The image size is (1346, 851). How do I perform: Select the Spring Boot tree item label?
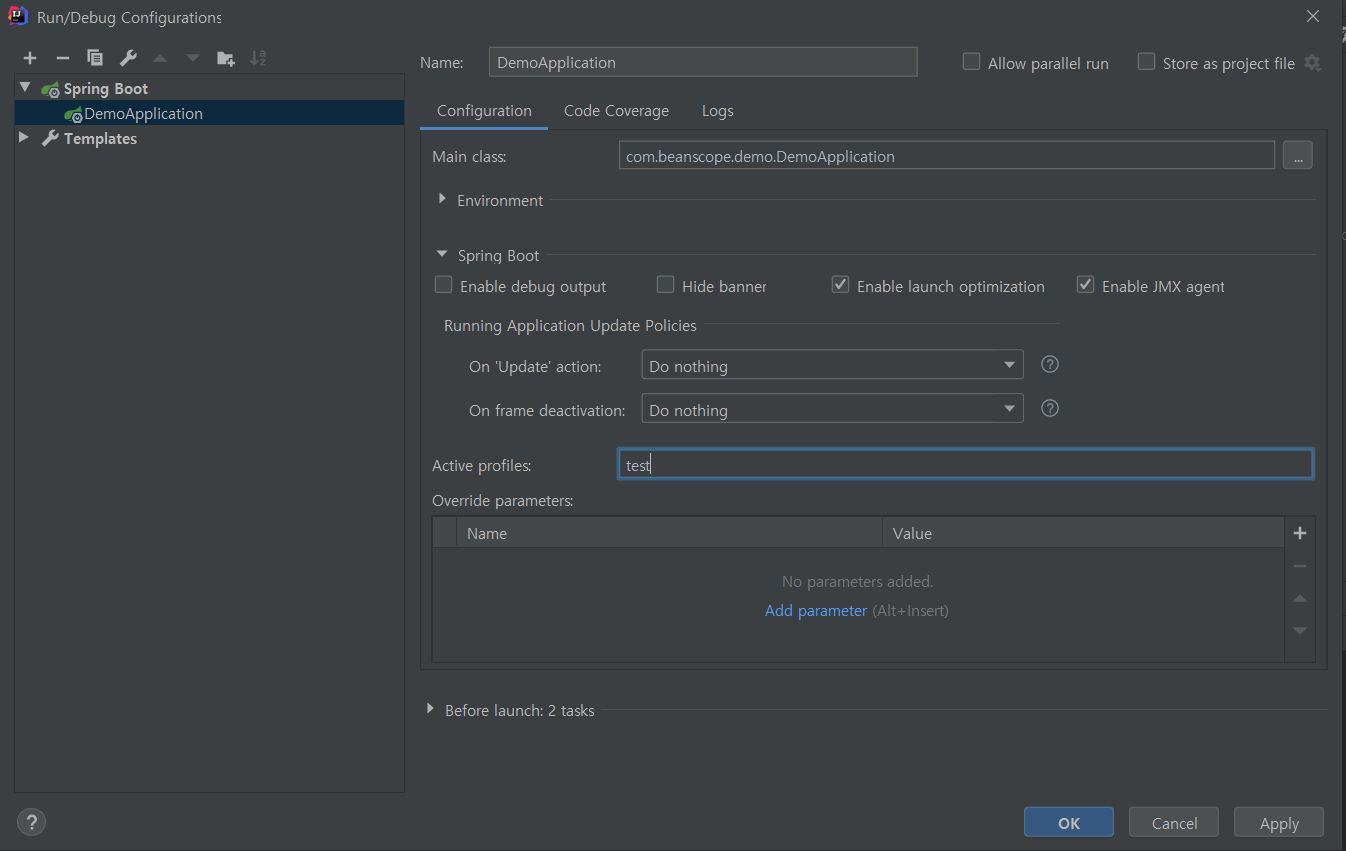coord(106,88)
